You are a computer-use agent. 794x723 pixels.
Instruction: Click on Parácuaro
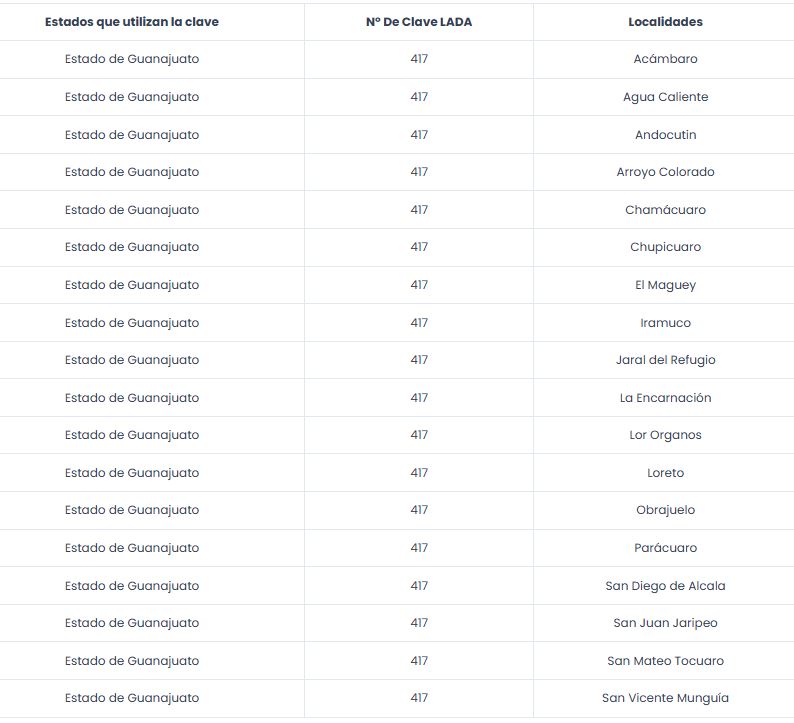[x=665, y=548]
